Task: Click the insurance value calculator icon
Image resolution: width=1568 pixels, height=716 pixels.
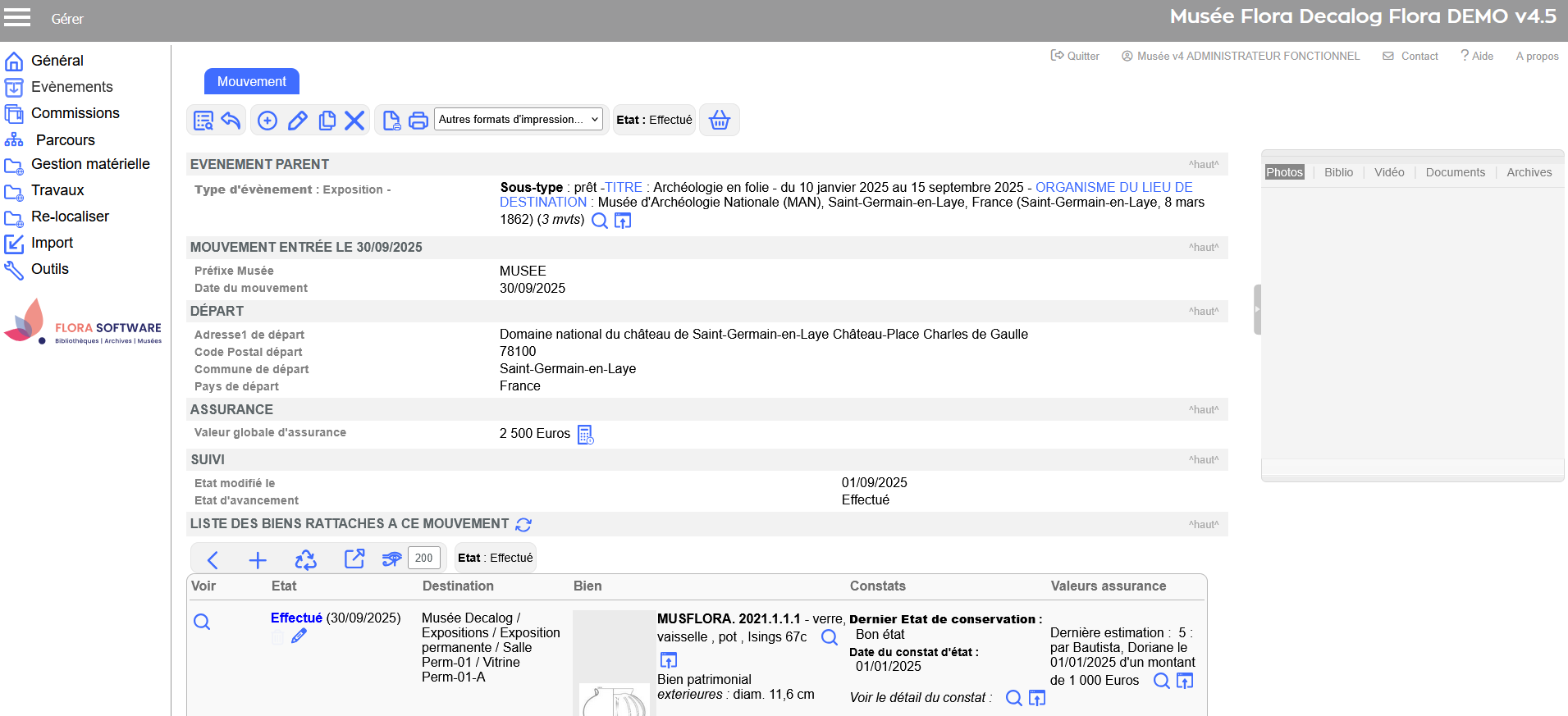Action: [x=585, y=435]
